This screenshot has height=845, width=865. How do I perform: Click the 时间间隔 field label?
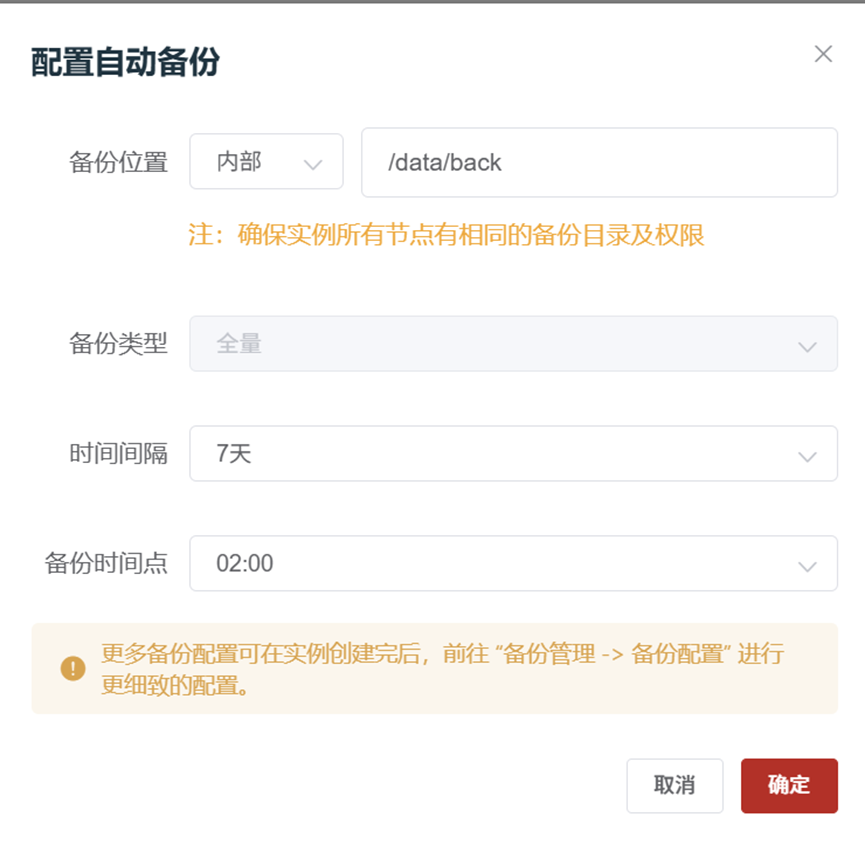119,454
